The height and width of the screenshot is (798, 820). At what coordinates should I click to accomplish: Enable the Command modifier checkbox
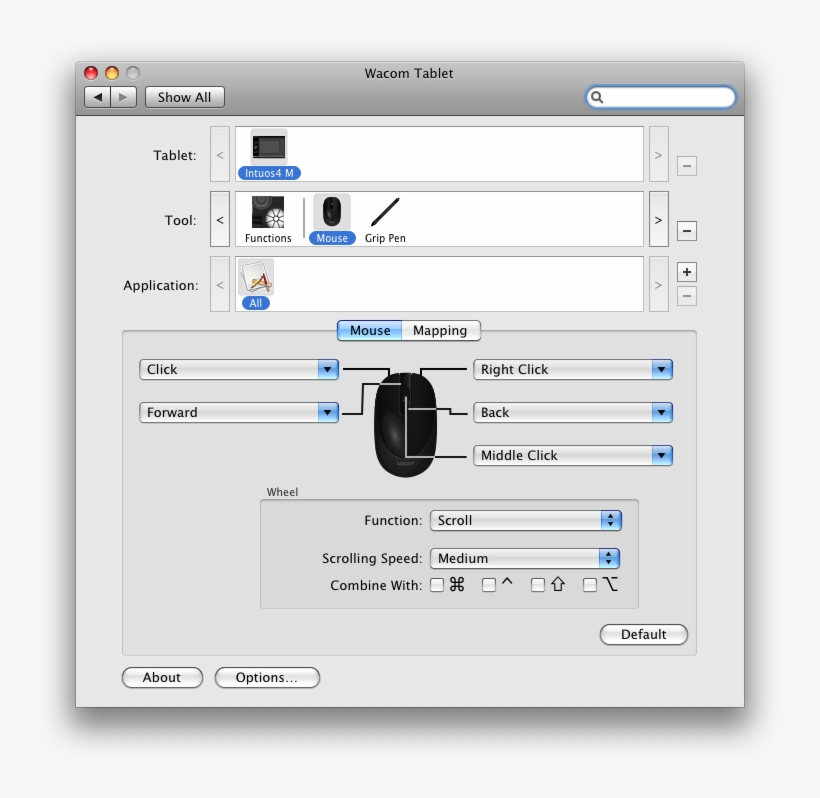[x=437, y=585]
